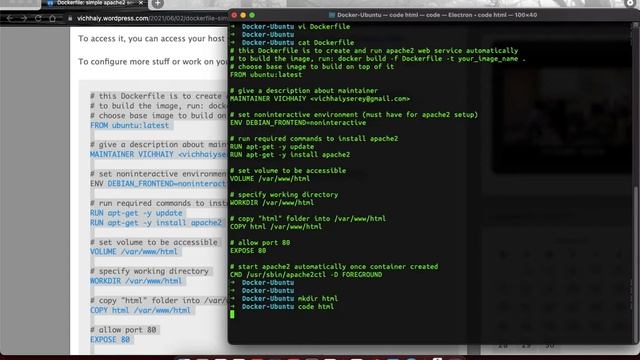Click 'VOLUME /var/www/html' in terminal
This screenshot has height=360, width=640.
(270, 178)
